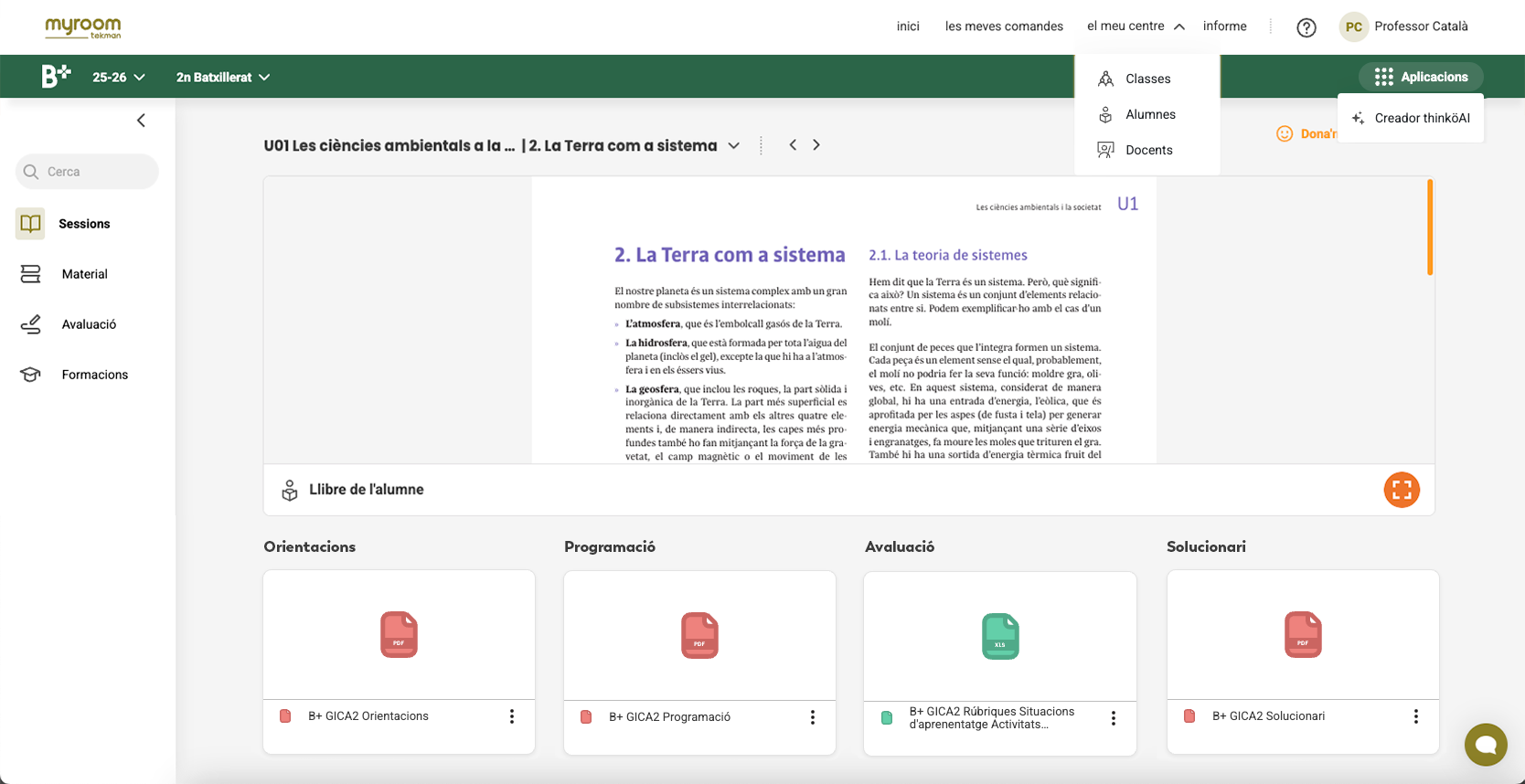Open options for B+ GICA2 Solucionari
1525x784 pixels.
point(1416,716)
